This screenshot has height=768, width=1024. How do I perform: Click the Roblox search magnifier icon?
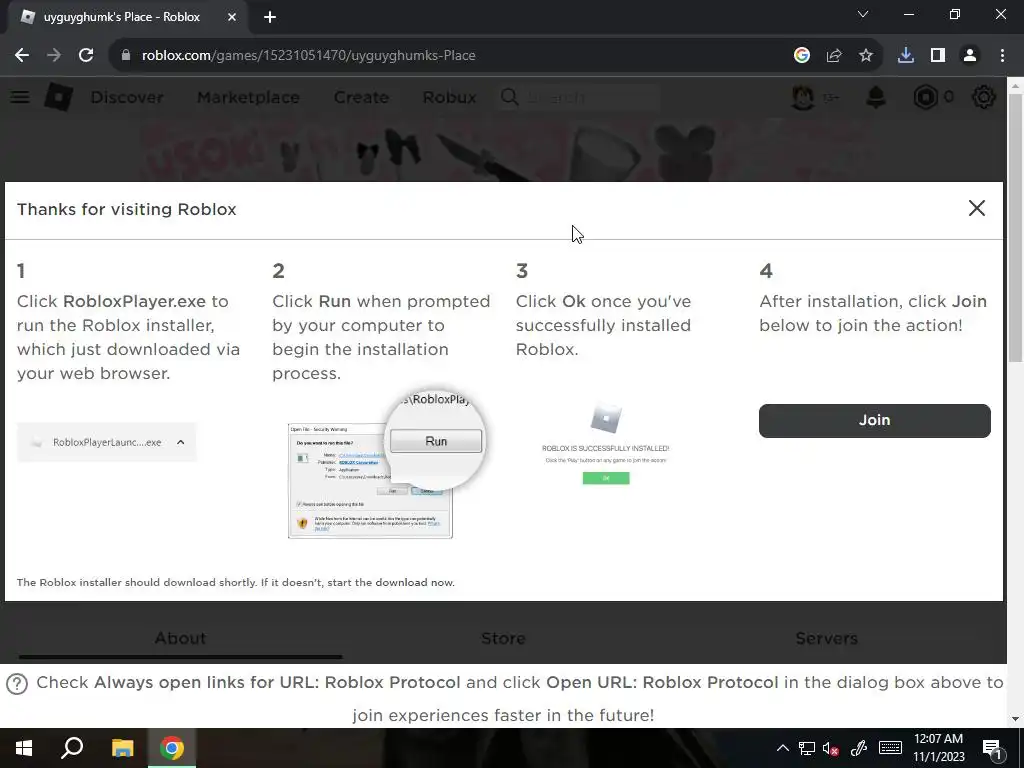[509, 97]
